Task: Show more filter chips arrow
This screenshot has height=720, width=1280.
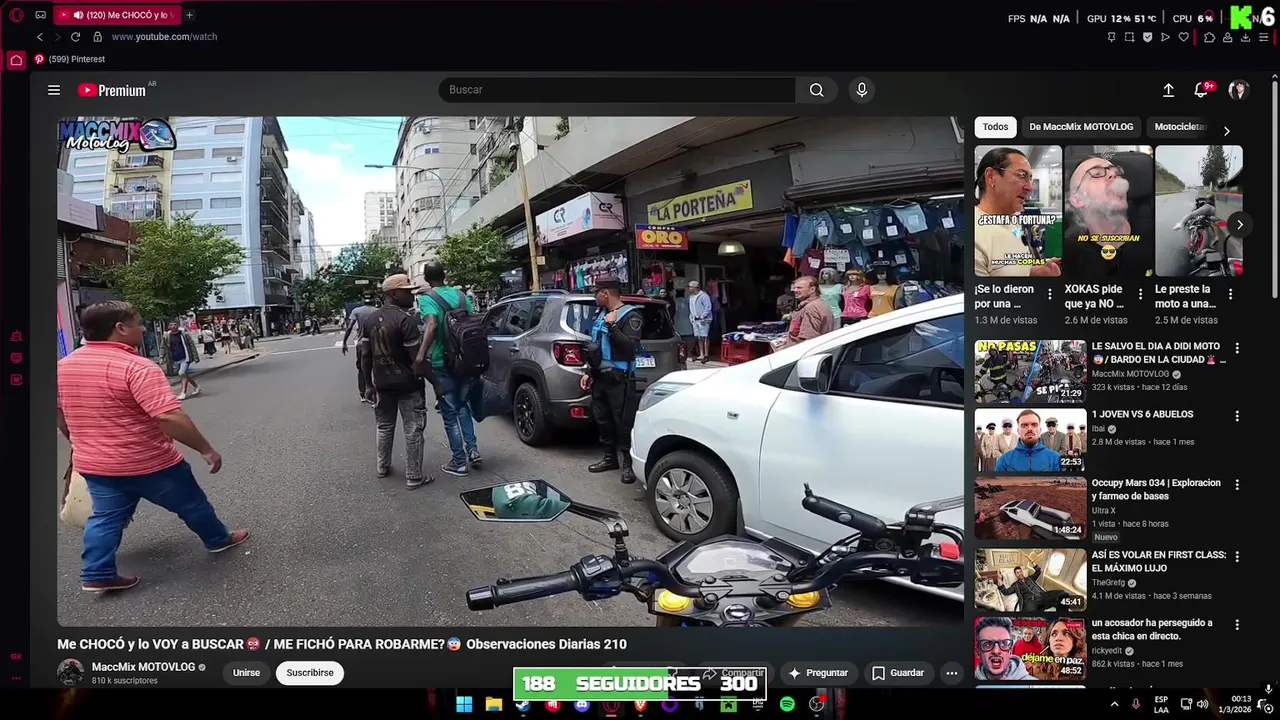Action: pyautogui.click(x=1227, y=130)
